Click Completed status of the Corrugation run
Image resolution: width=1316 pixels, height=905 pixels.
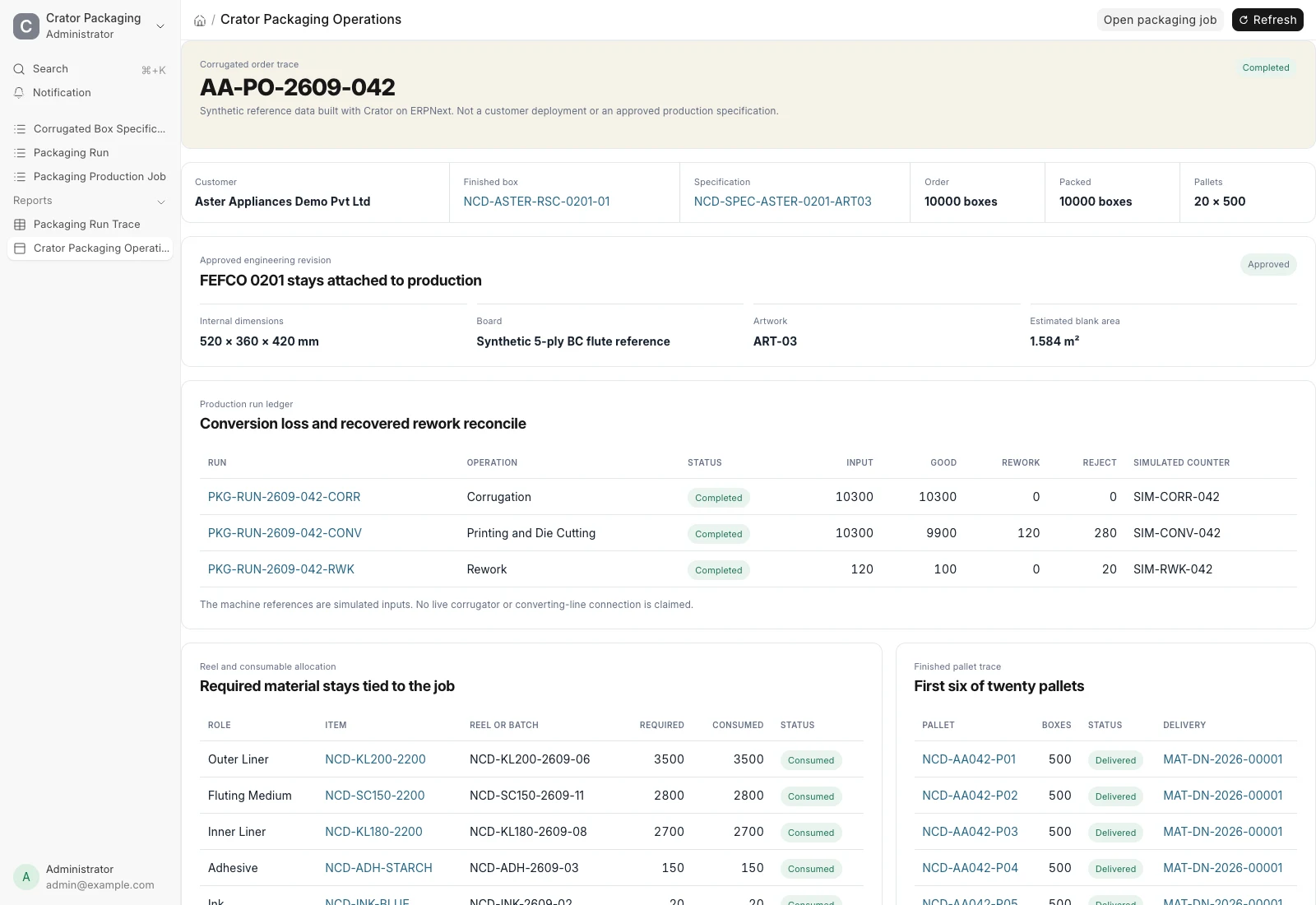pos(719,498)
